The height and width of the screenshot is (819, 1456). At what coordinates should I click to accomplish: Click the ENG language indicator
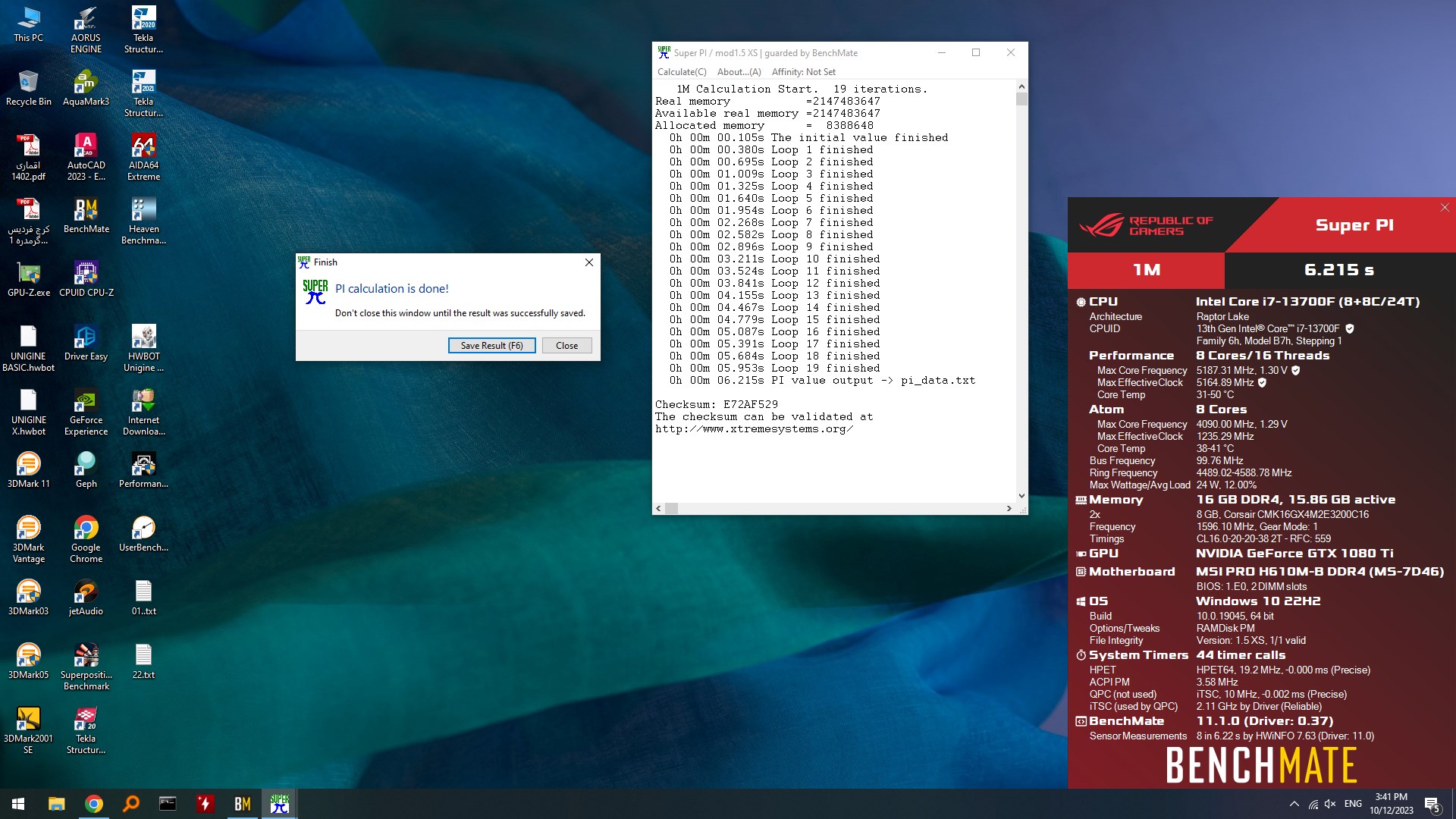tap(1353, 804)
